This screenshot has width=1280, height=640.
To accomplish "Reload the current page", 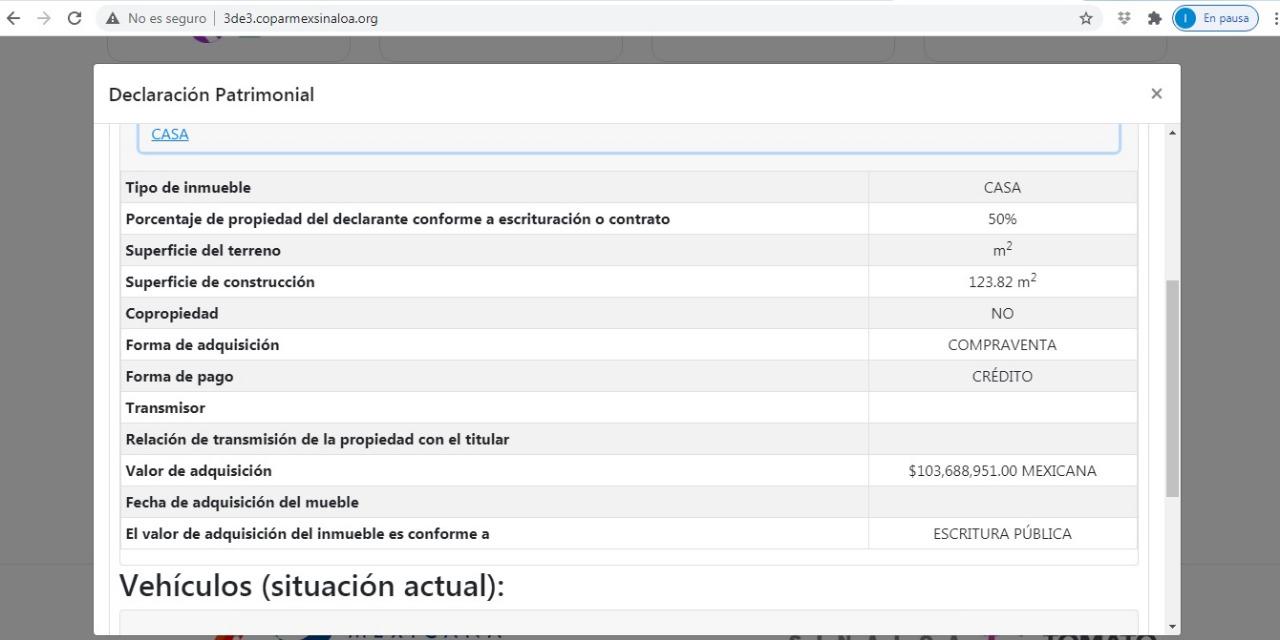I will [74, 18].
